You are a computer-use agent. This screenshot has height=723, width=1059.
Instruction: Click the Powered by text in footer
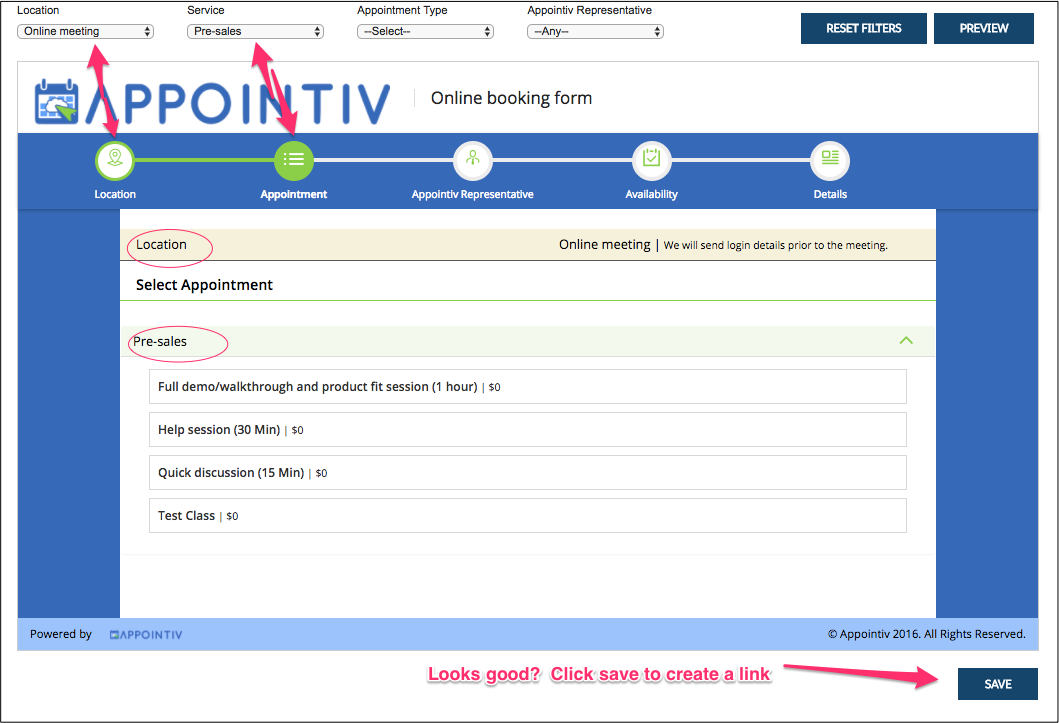pyautogui.click(x=61, y=634)
